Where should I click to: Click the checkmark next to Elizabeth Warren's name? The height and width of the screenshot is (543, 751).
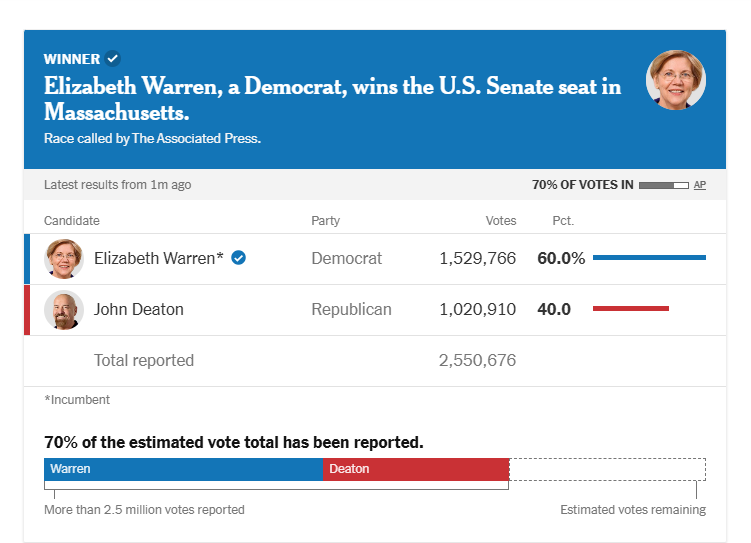(x=239, y=258)
